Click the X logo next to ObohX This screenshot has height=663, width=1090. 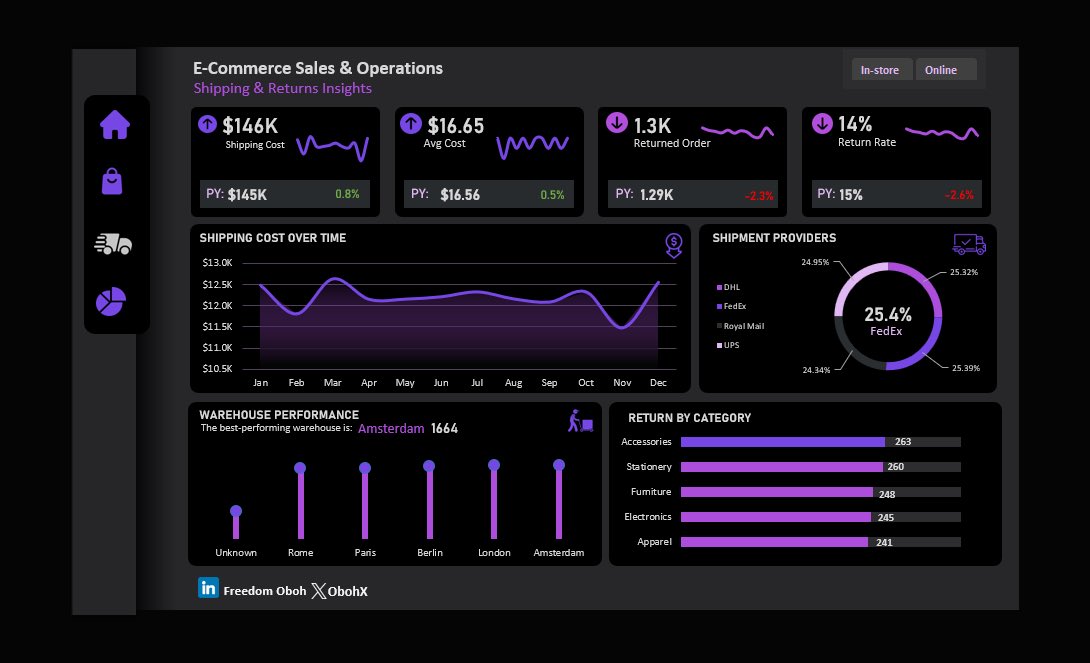318,590
